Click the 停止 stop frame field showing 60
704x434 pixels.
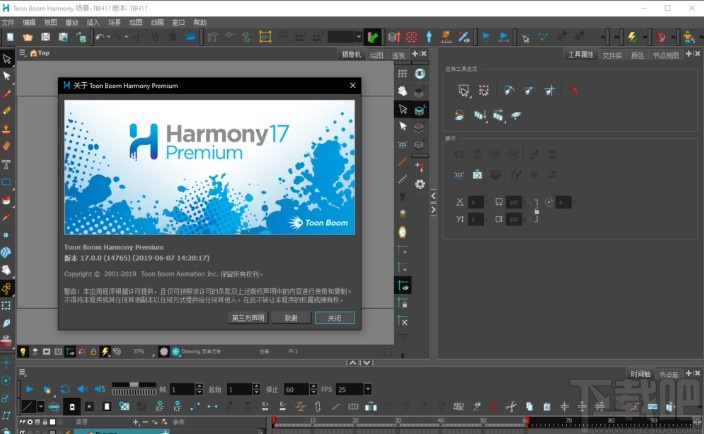(297, 390)
